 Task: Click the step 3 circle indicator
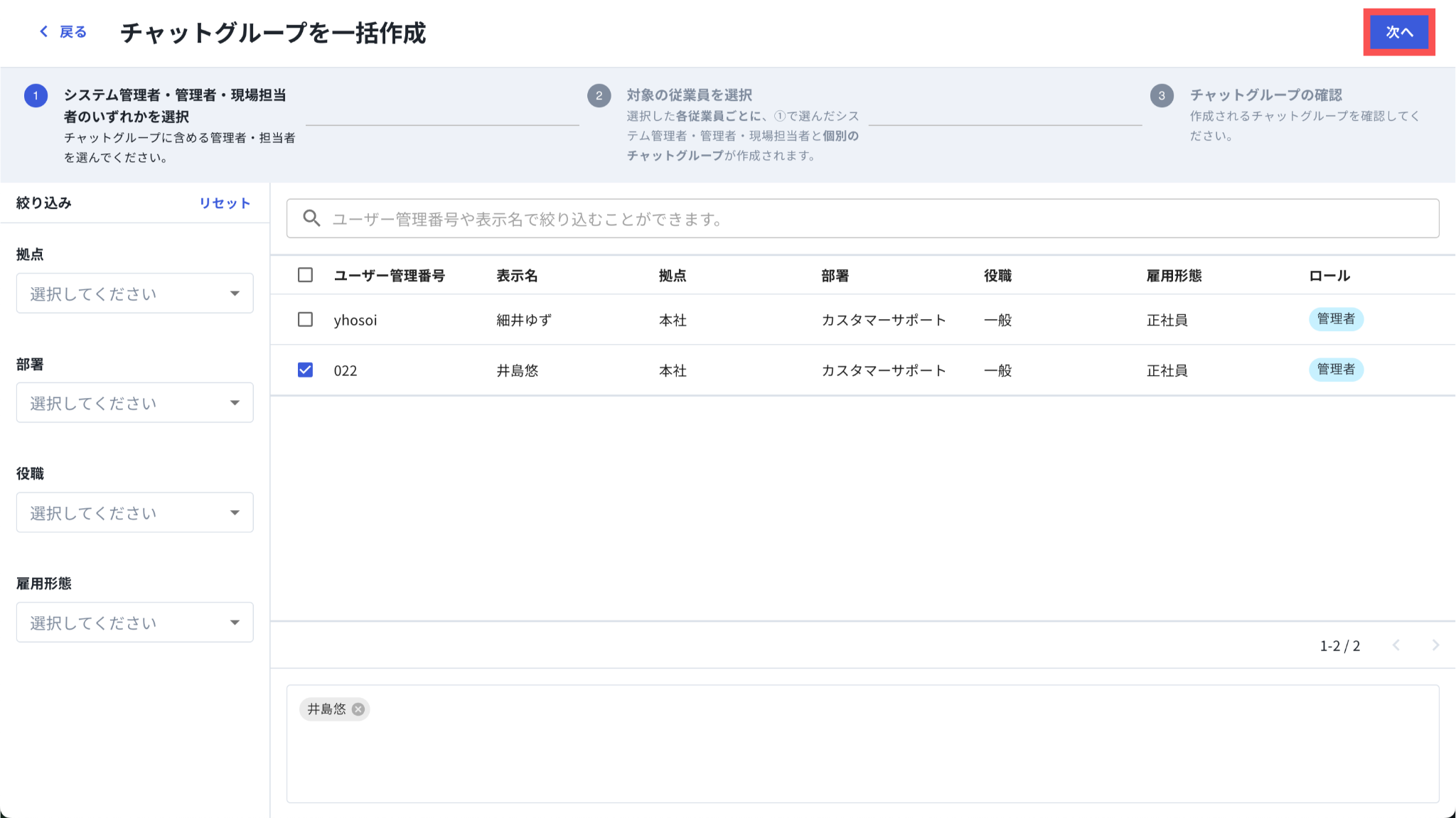coord(1162,96)
